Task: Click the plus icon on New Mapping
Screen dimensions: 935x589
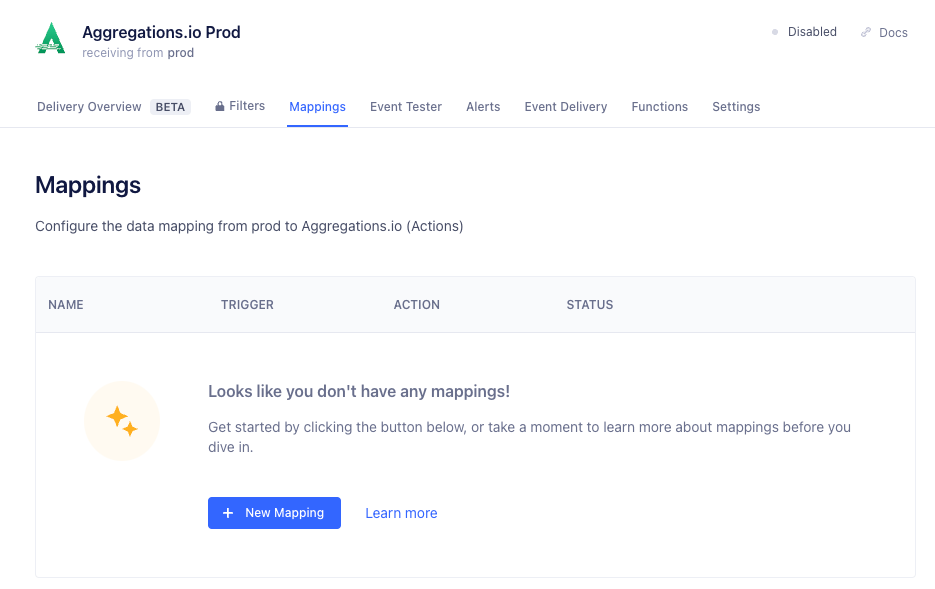Action: pyautogui.click(x=228, y=513)
